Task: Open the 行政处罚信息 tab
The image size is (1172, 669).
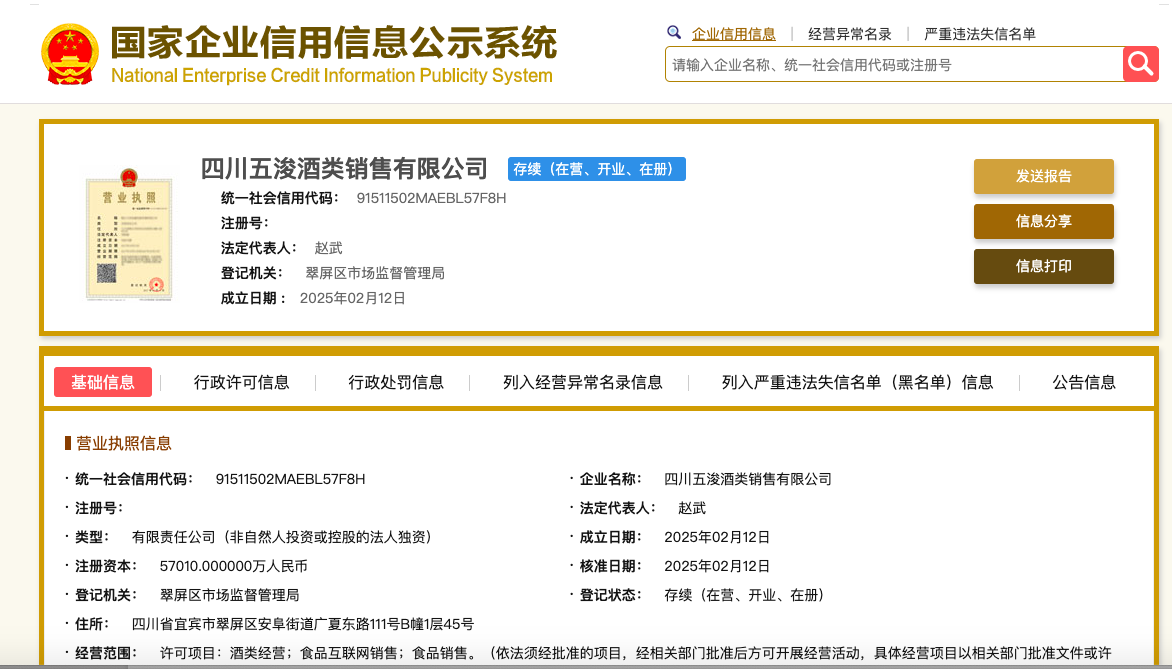Action: coord(395,382)
